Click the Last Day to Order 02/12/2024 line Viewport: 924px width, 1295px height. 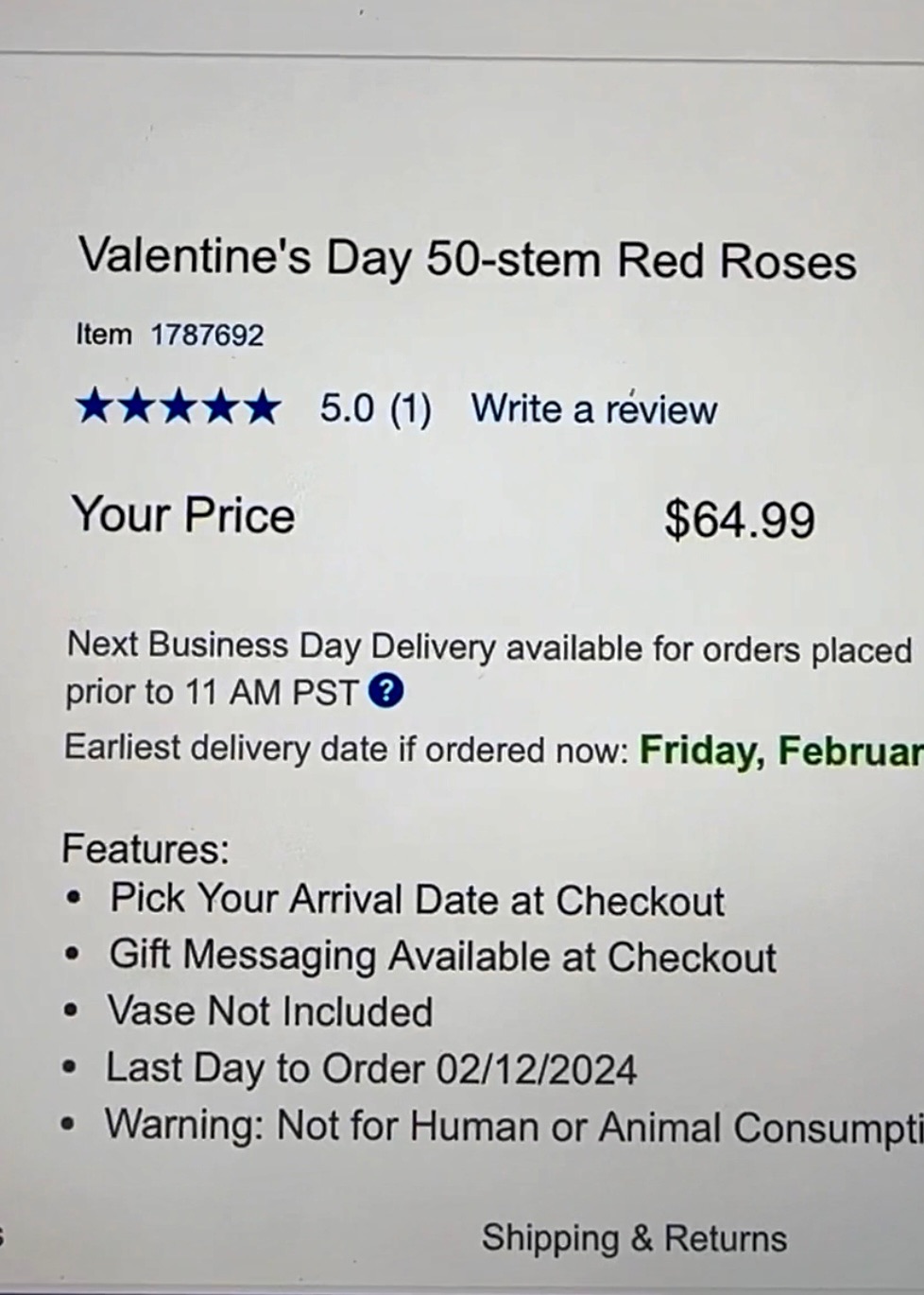coord(370,1069)
